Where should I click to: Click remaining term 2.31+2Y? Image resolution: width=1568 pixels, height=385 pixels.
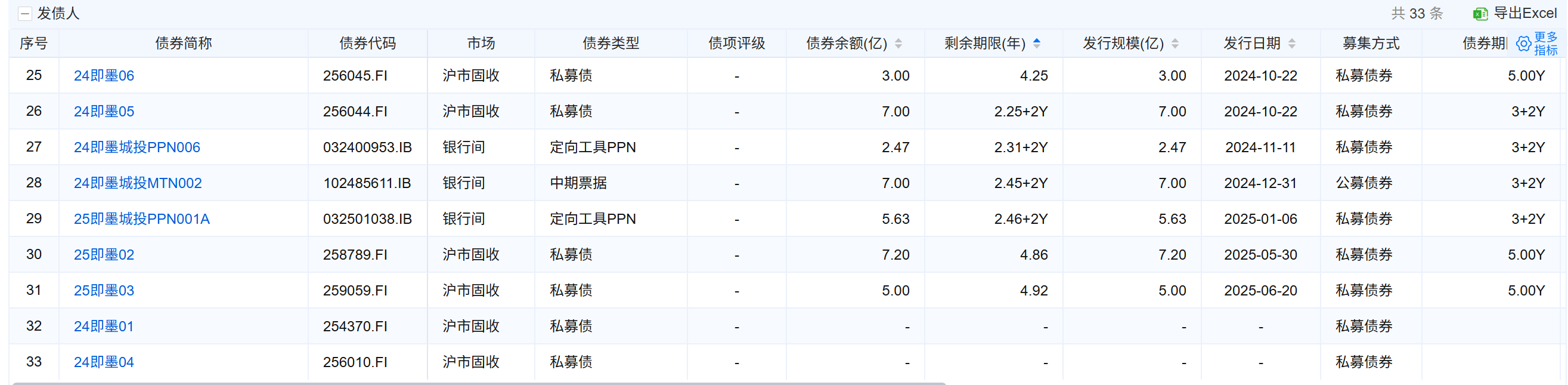click(1021, 147)
